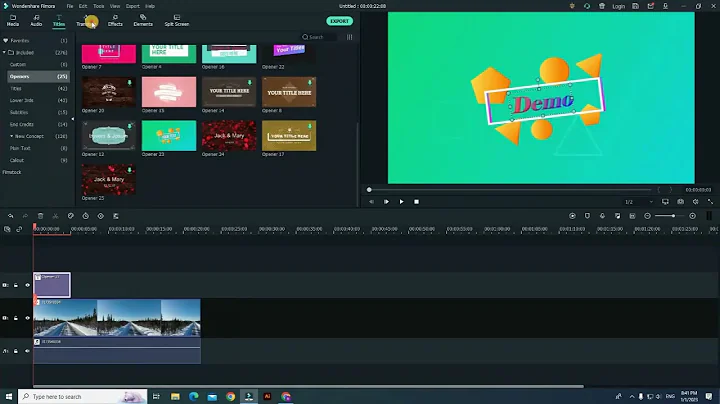Screen dimensions: 720x404
Task: Open the Export menu
Action: (133, 6)
